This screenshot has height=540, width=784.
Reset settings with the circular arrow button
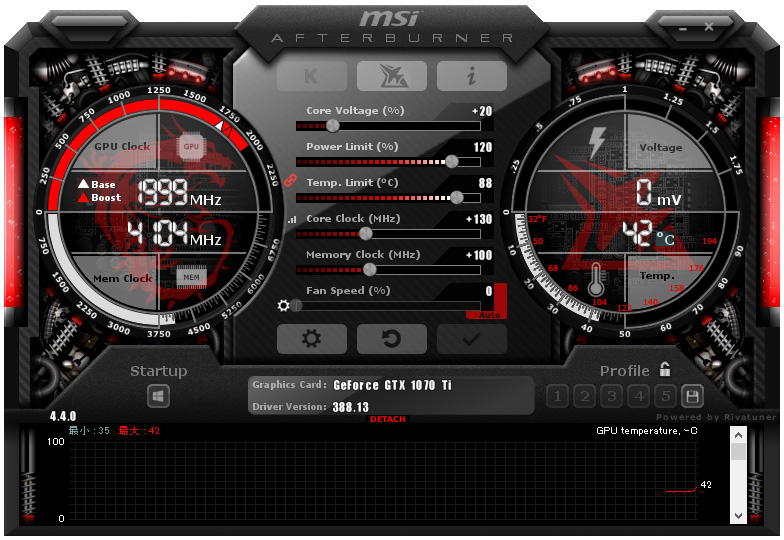[392, 338]
